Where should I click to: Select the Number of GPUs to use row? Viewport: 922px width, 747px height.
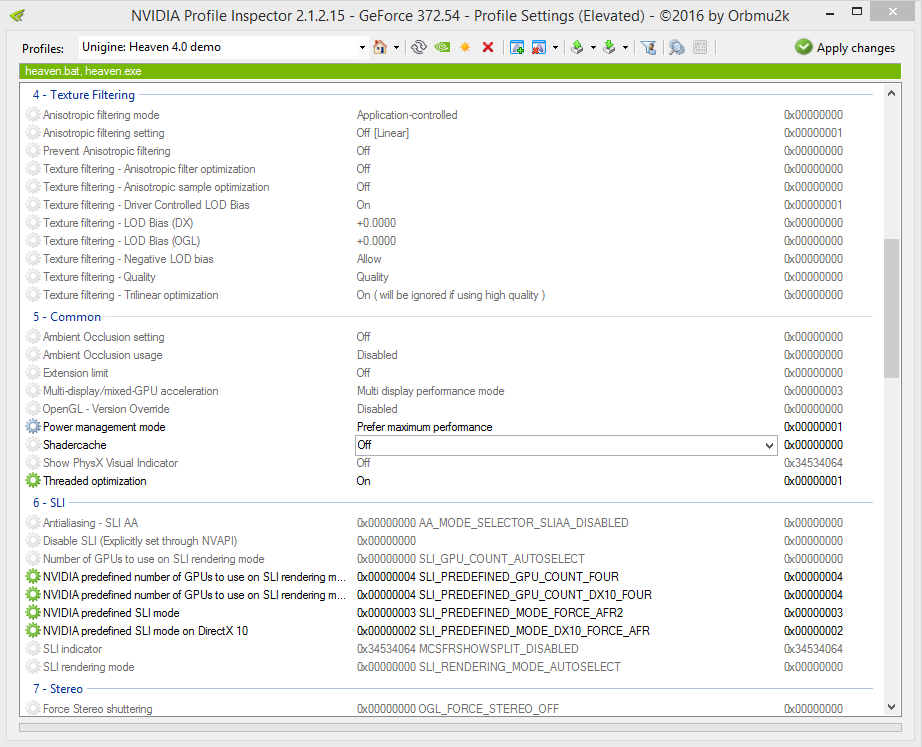coord(153,559)
